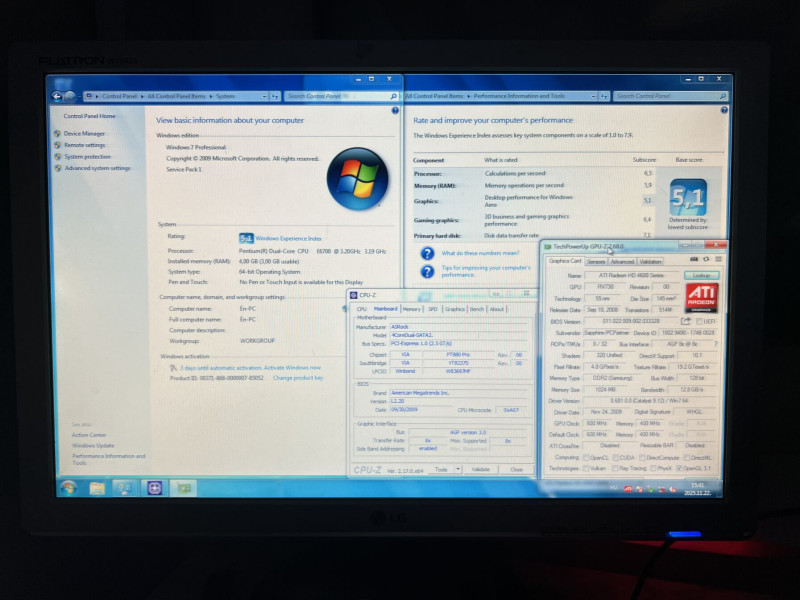
Task: Open the System protection link
Action: click(87, 157)
